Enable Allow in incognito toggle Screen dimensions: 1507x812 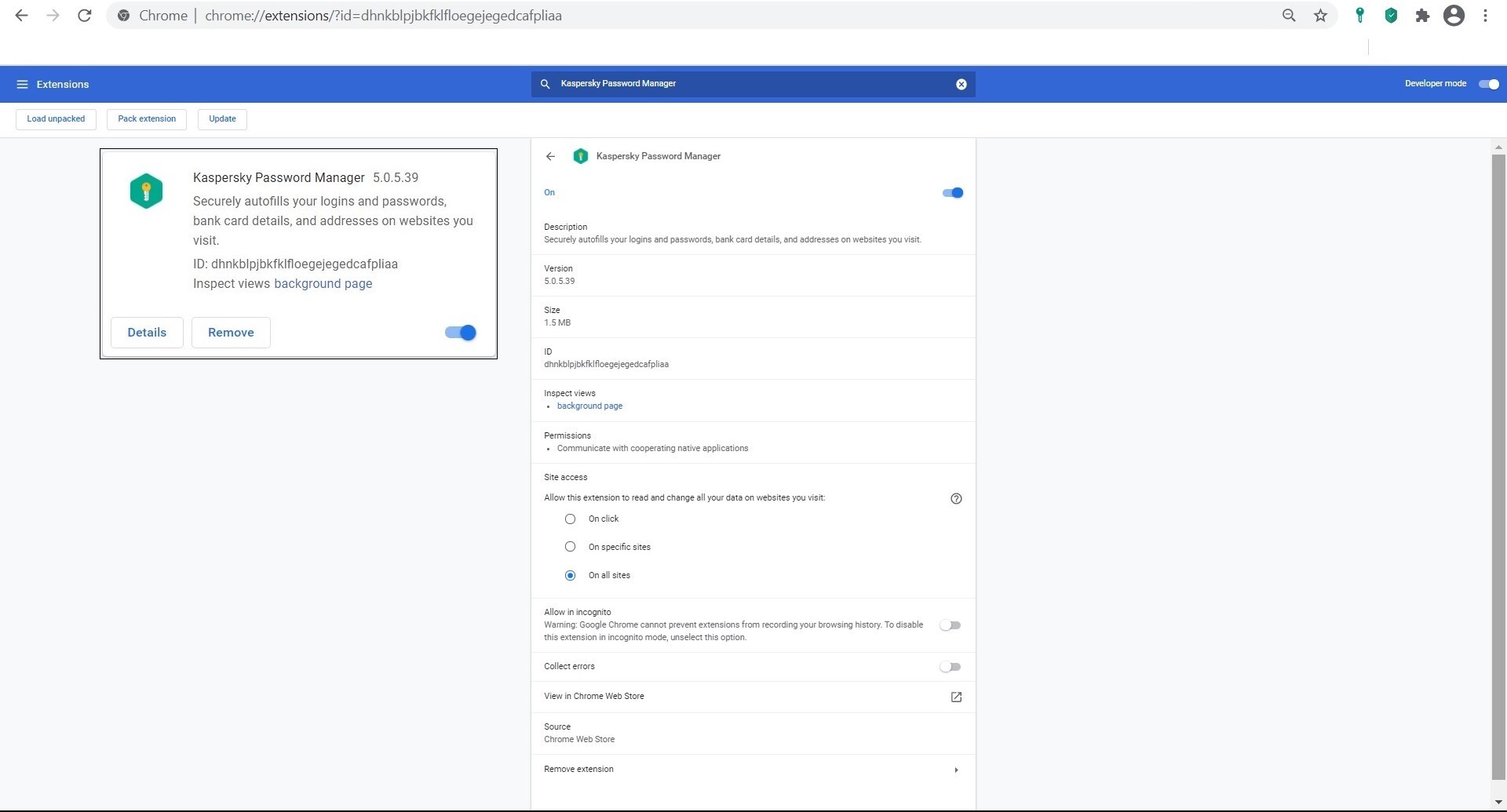pyautogui.click(x=951, y=625)
